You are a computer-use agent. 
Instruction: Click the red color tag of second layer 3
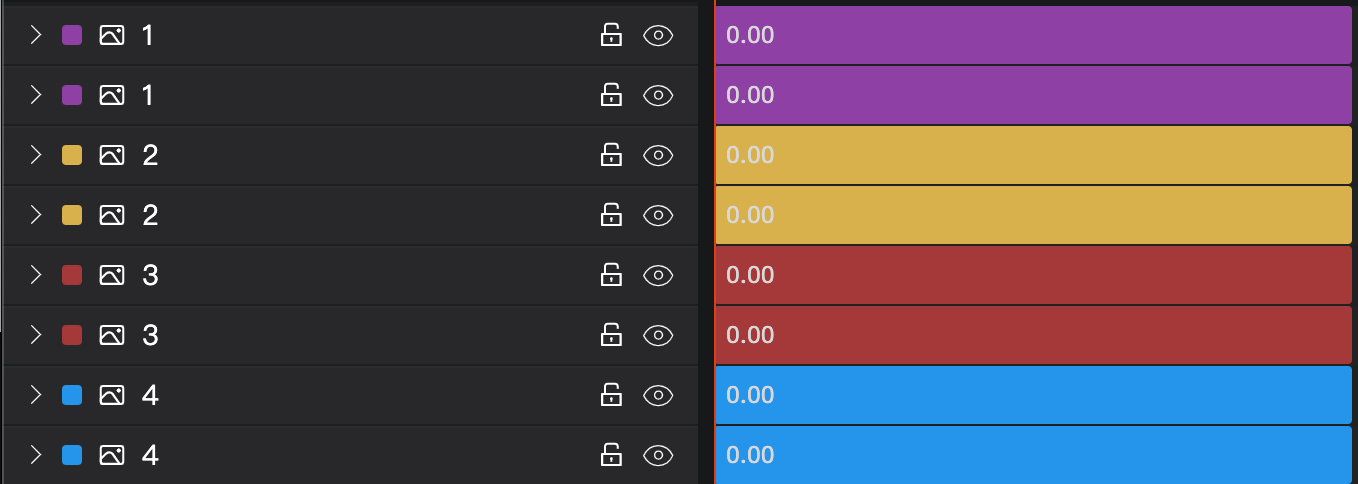pos(72,336)
